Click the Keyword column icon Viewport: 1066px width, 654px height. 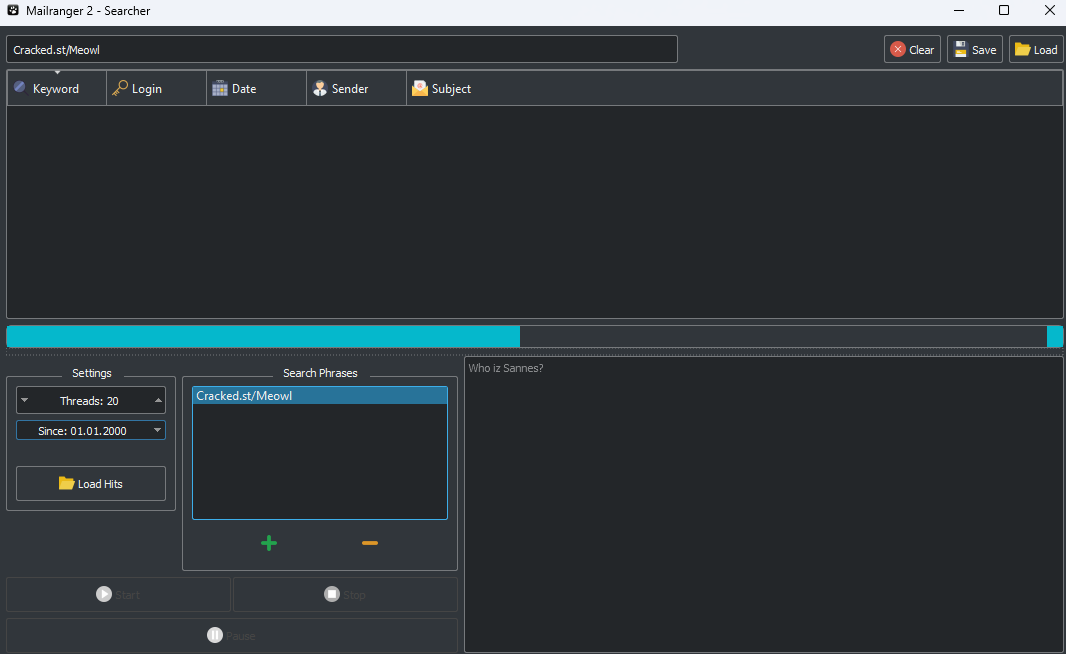point(20,87)
